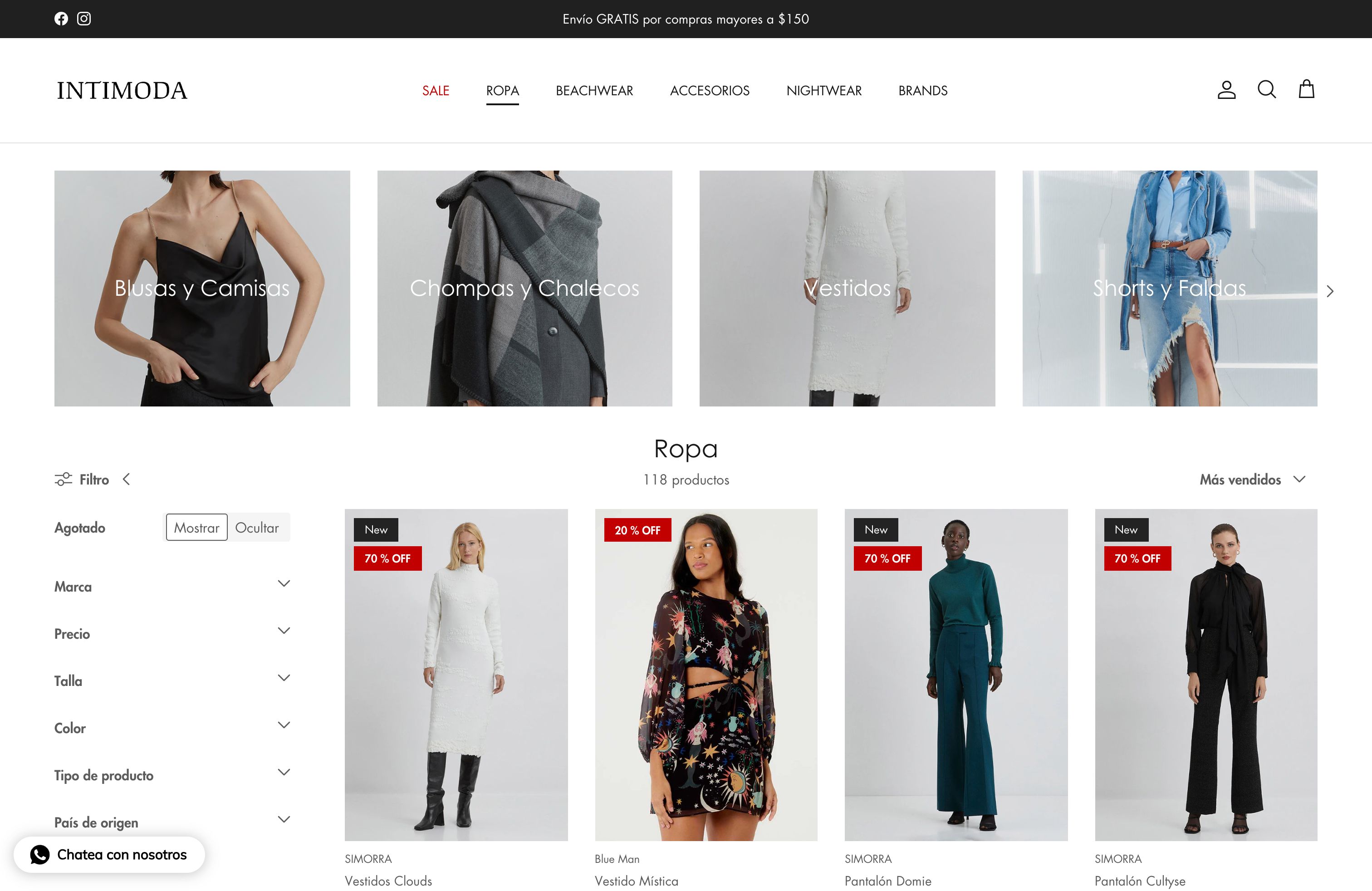Click the search magnifier icon

tap(1266, 90)
